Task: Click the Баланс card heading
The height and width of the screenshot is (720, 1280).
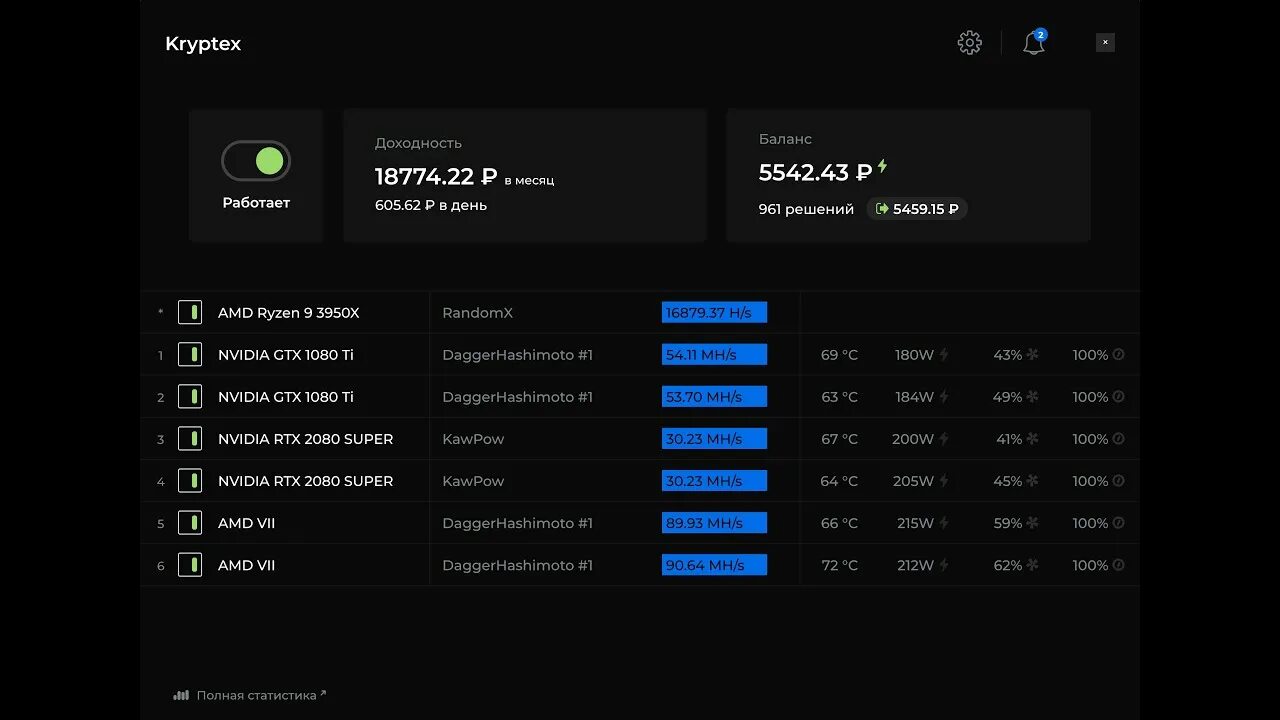Action: point(785,139)
